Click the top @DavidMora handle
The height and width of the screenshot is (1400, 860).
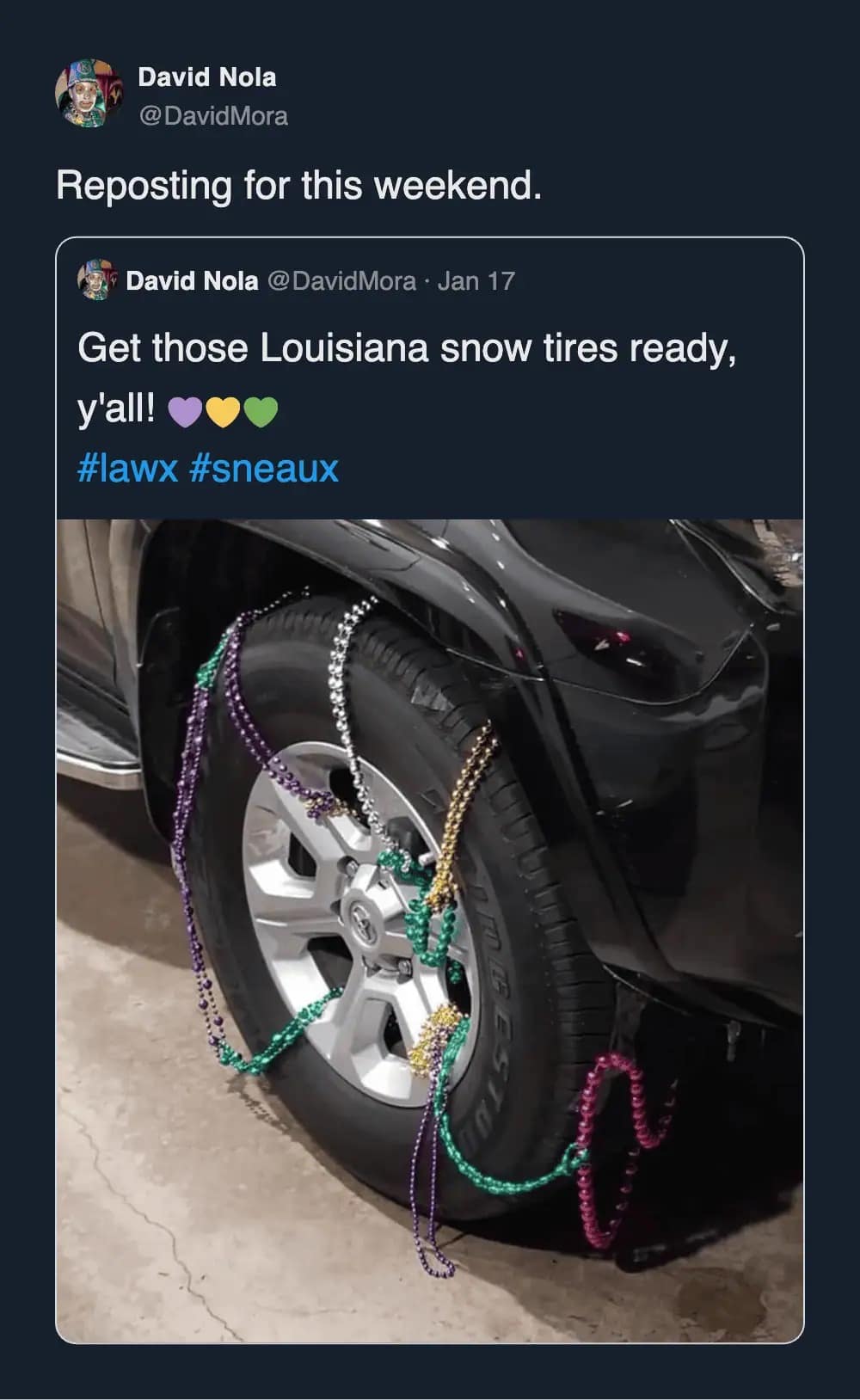point(213,115)
